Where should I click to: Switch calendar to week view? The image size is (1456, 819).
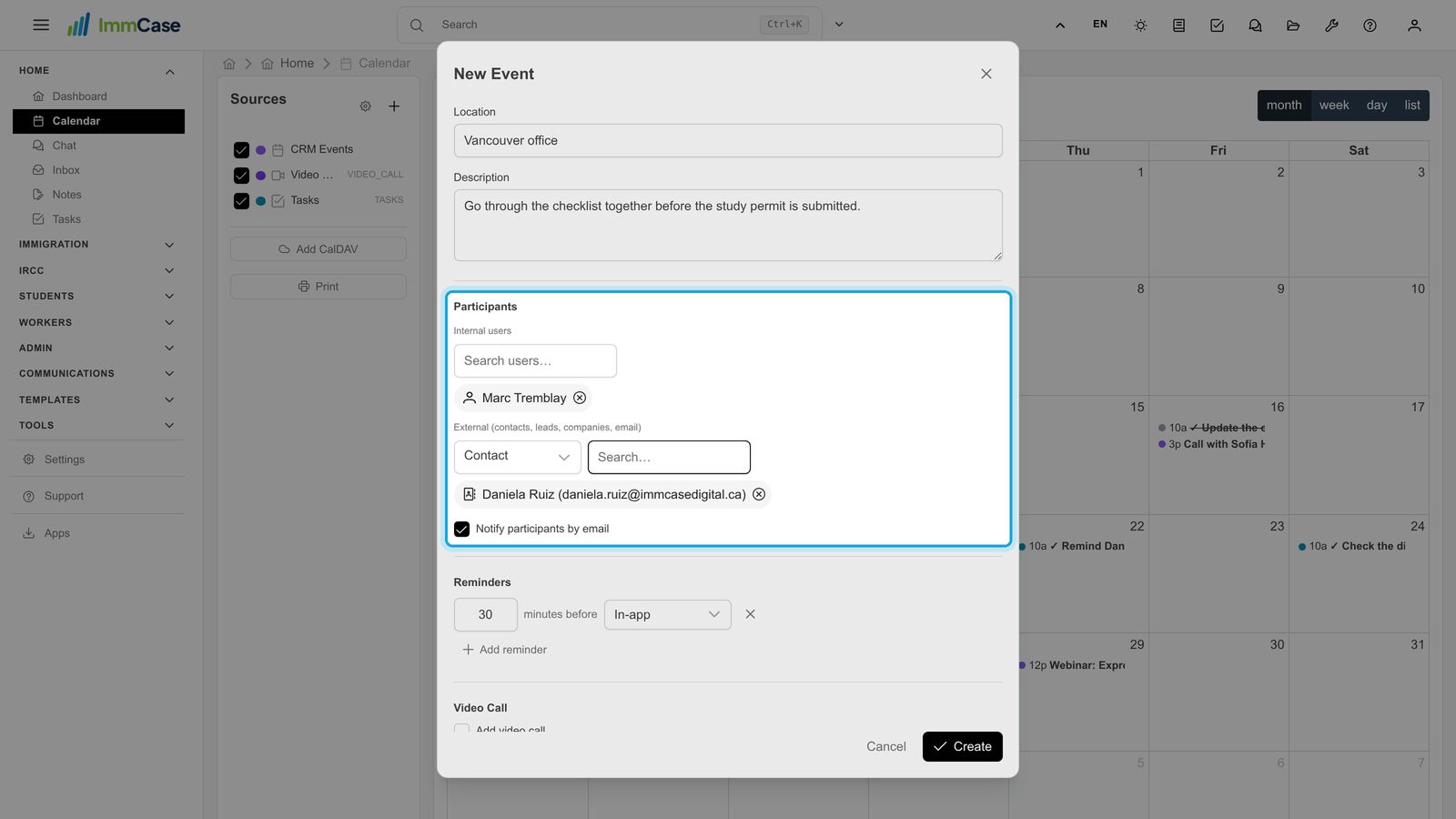1334,106
